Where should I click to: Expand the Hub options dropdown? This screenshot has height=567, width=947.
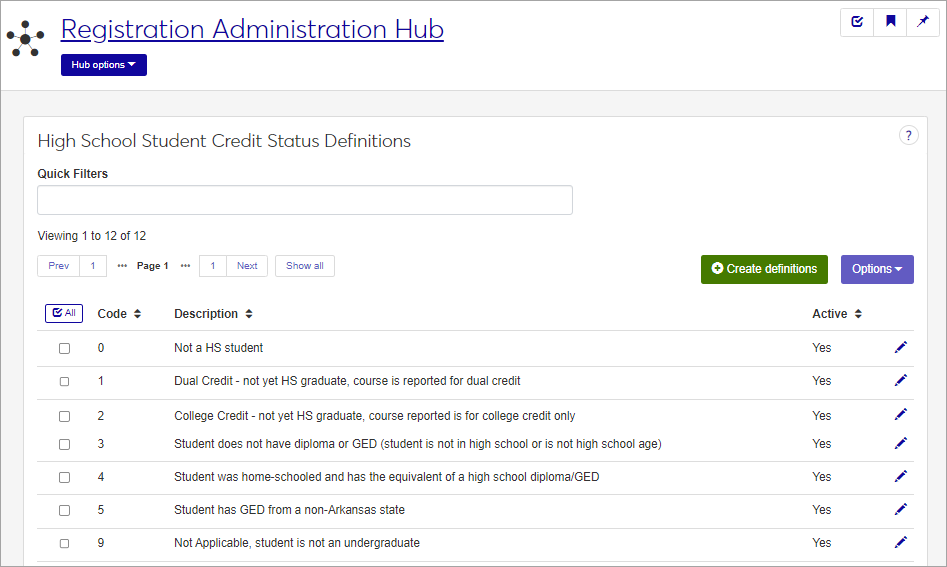click(x=103, y=65)
